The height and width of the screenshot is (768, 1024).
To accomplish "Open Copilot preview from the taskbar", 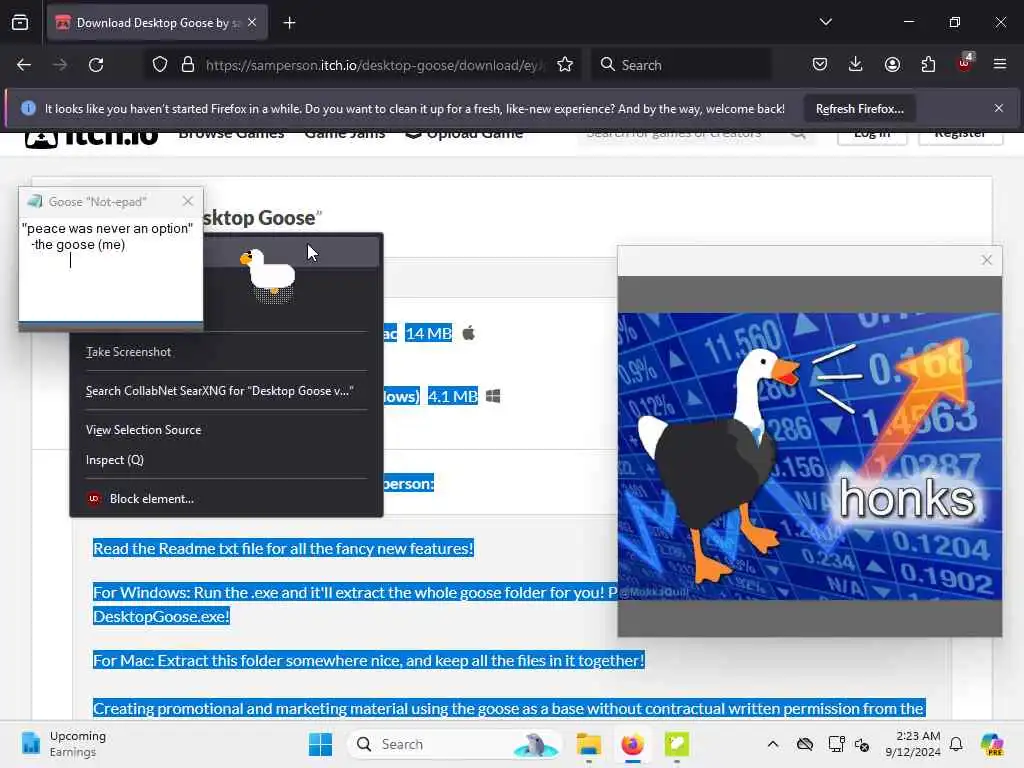I will tap(992, 744).
